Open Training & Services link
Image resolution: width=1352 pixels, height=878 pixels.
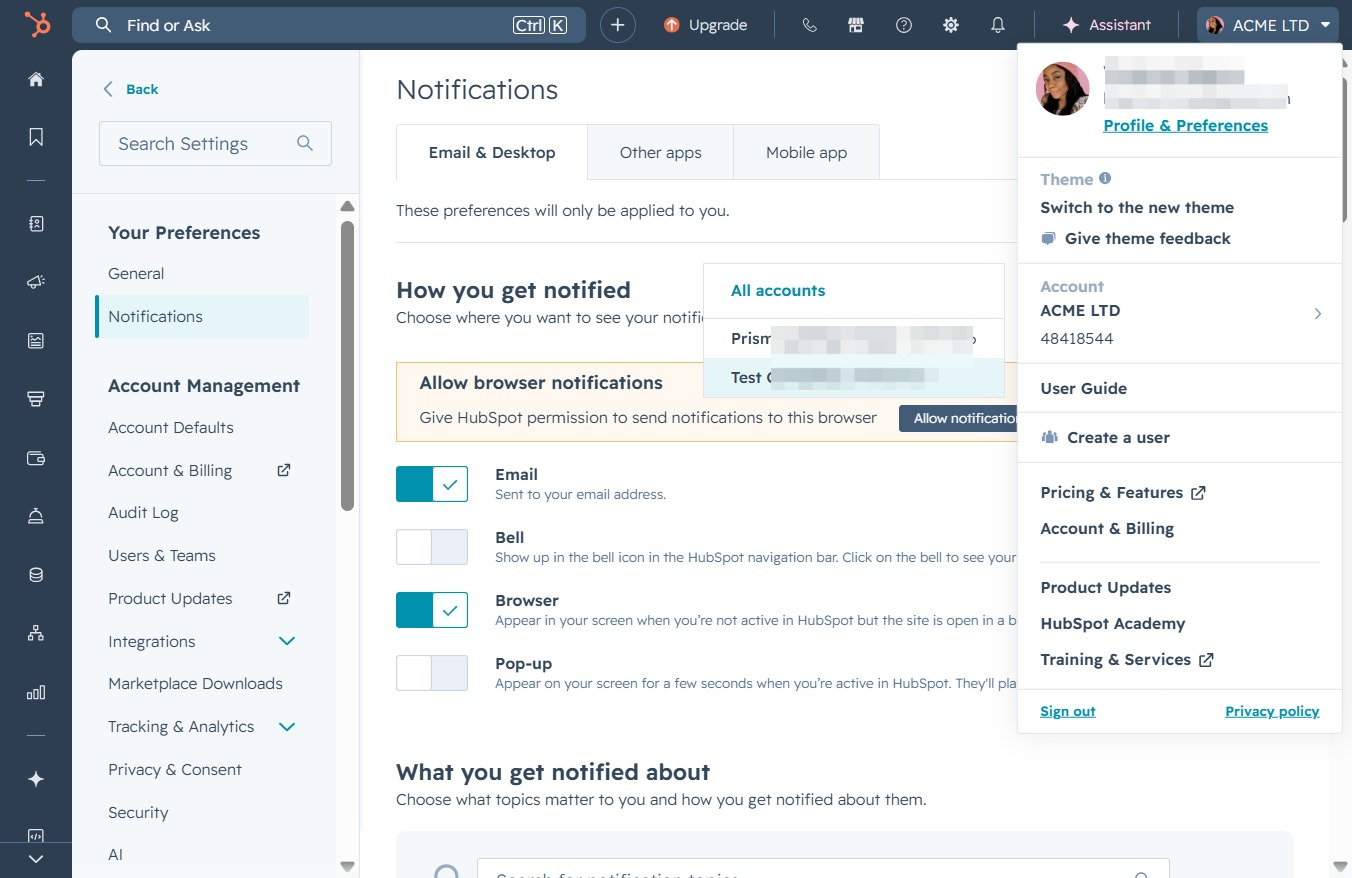coord(1127,660)
